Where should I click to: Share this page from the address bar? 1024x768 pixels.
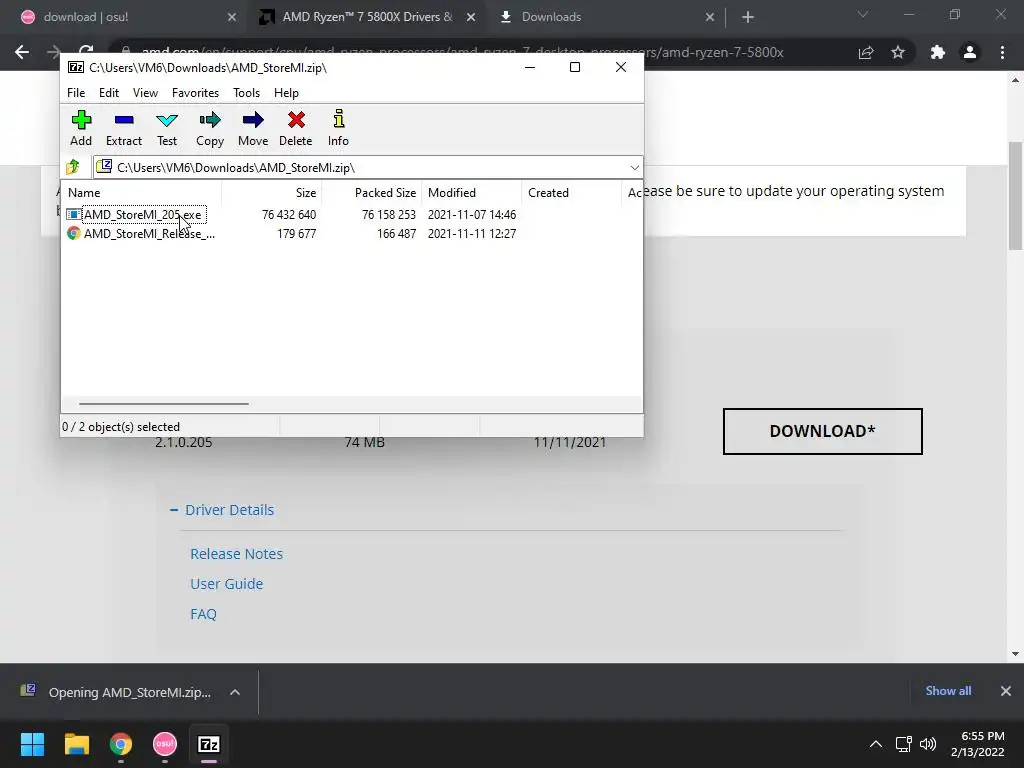pos(866,52)
